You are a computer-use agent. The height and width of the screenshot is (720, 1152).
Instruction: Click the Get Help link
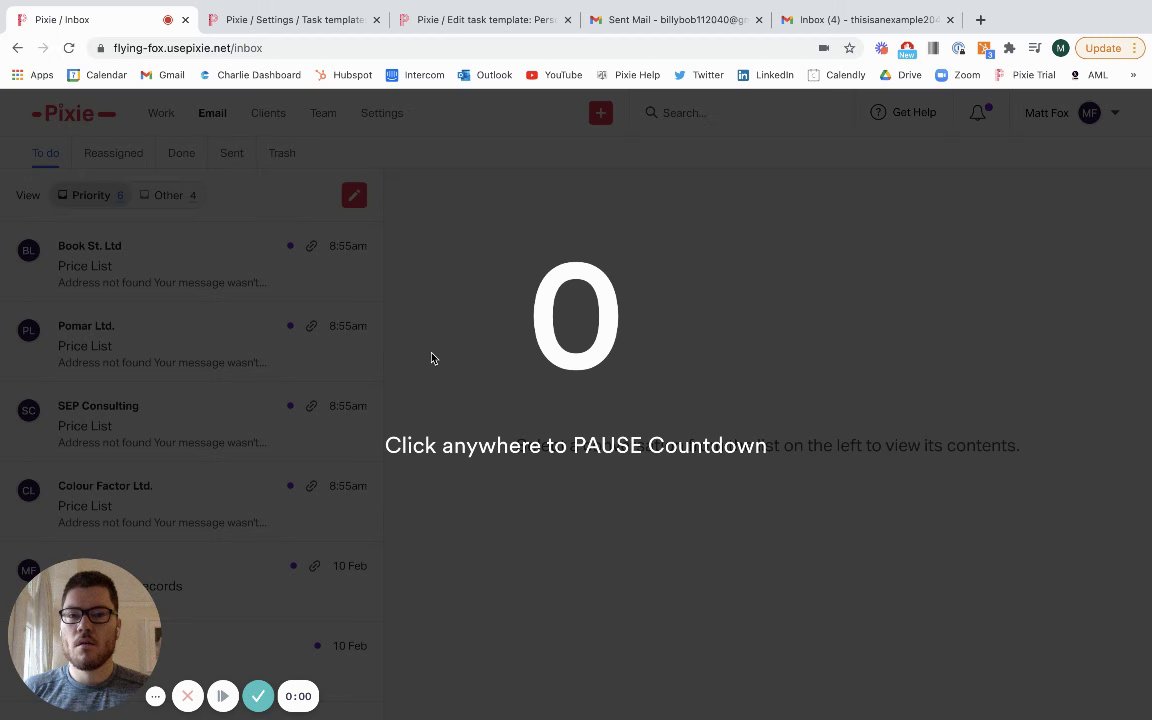click(903, 112)
